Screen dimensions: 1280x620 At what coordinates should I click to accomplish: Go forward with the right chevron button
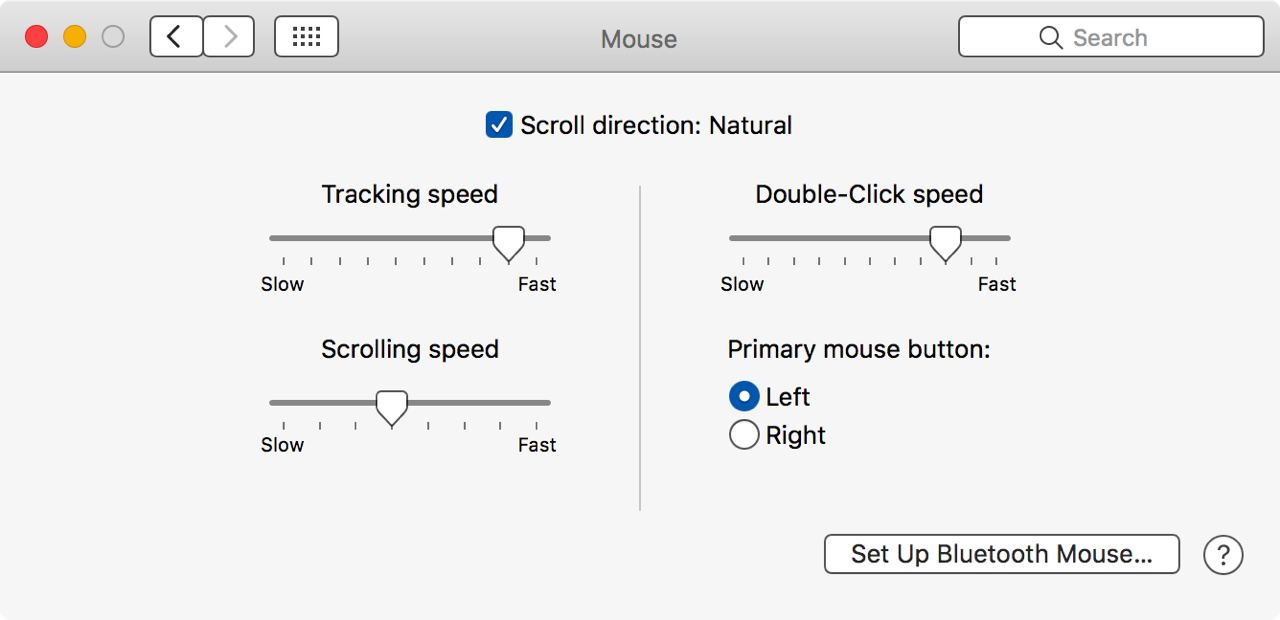[229, 37]
